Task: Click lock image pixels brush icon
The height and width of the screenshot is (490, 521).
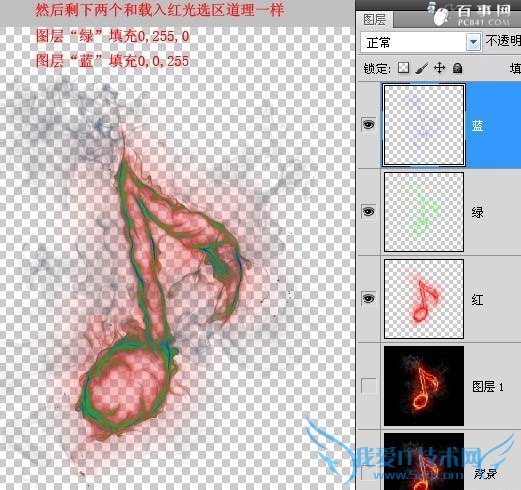Action: tap(421, 68)
